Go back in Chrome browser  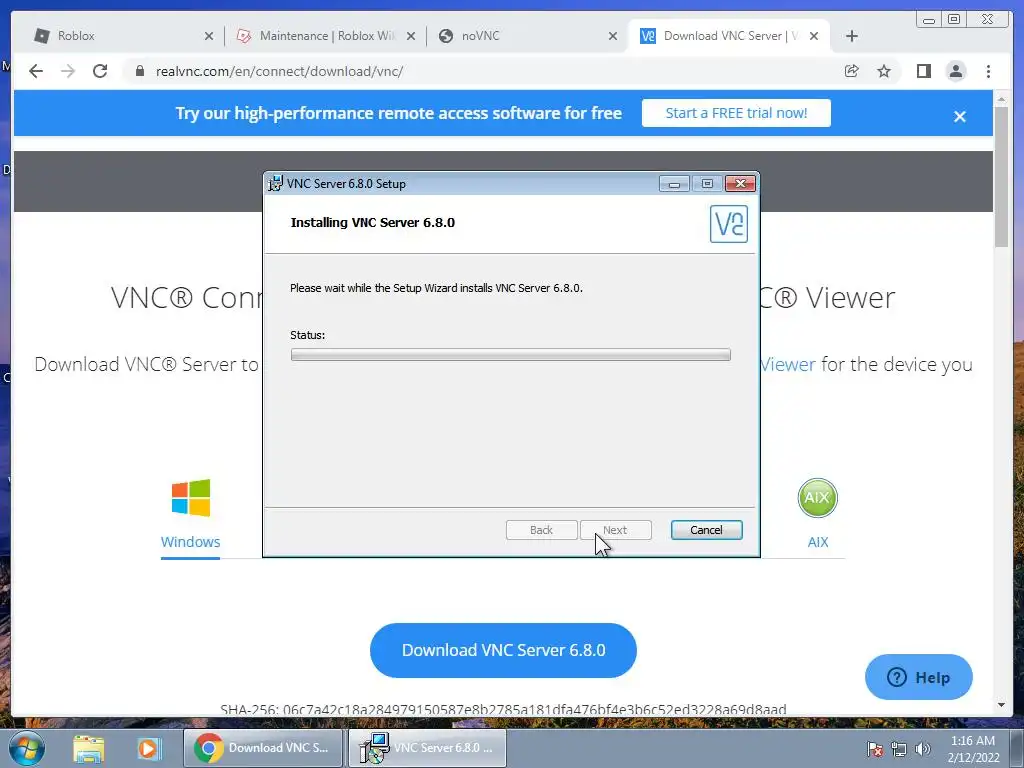[x=36, y=71]
